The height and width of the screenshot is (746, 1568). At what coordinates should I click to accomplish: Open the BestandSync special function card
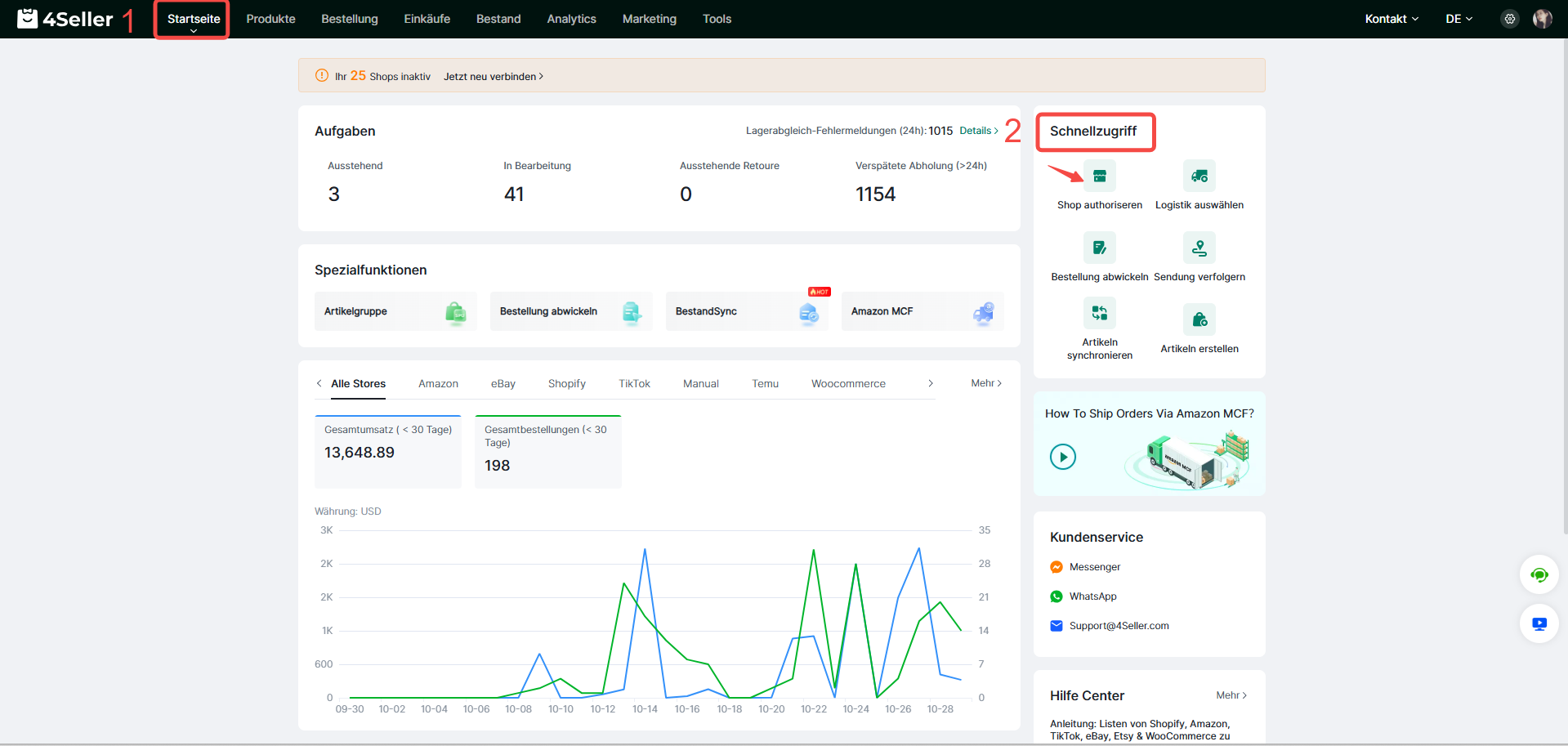746,311
